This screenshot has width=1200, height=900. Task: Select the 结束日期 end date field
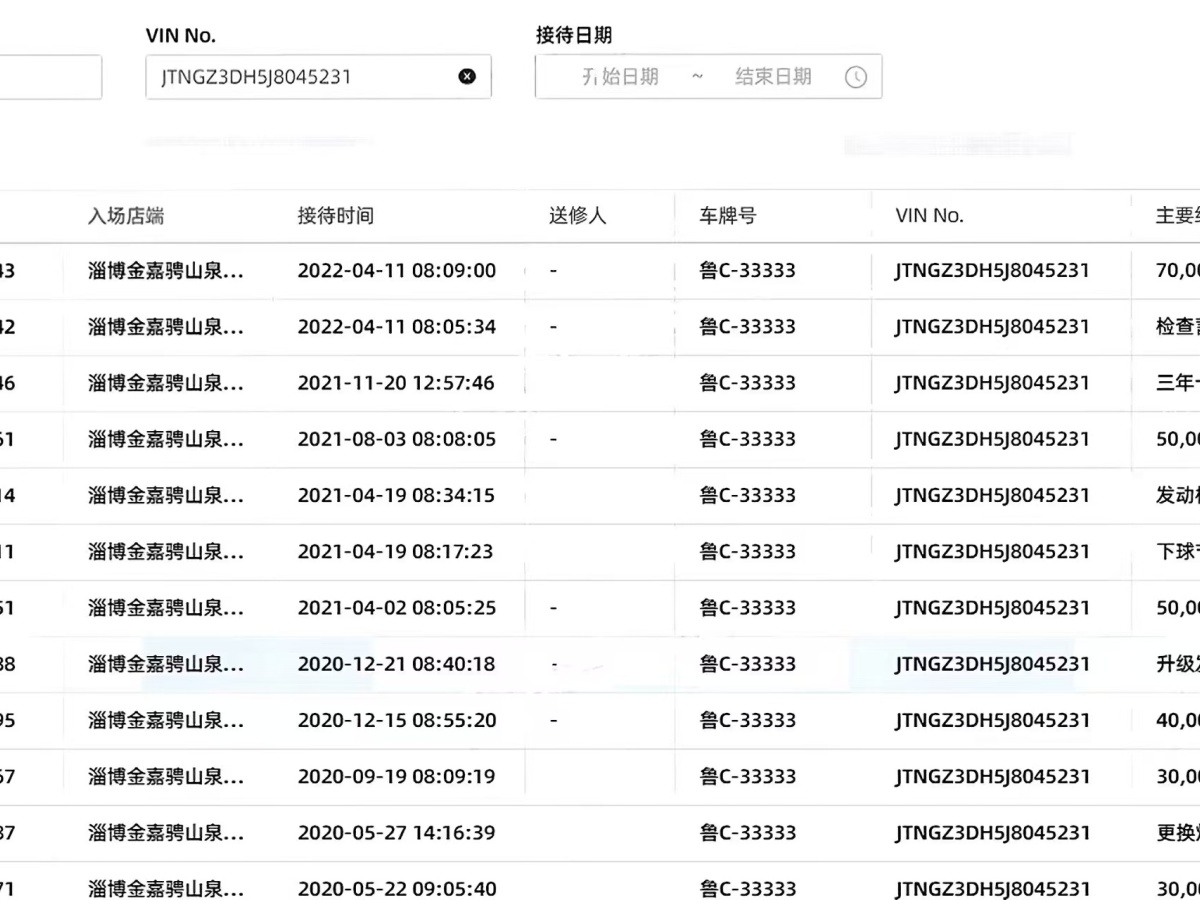(773, 77)
